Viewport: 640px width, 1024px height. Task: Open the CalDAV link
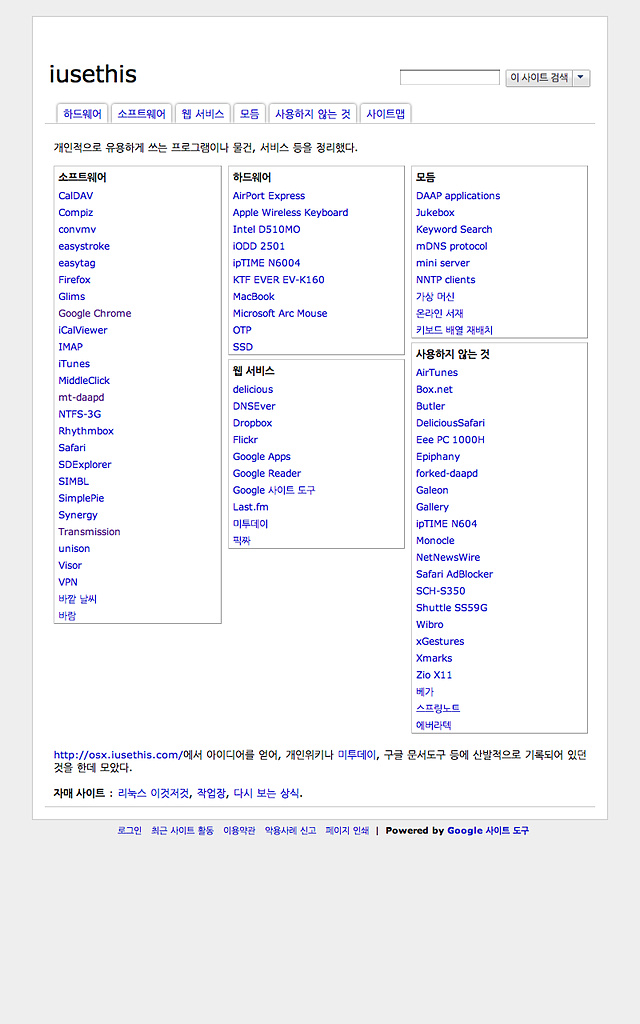coord(76,196)
